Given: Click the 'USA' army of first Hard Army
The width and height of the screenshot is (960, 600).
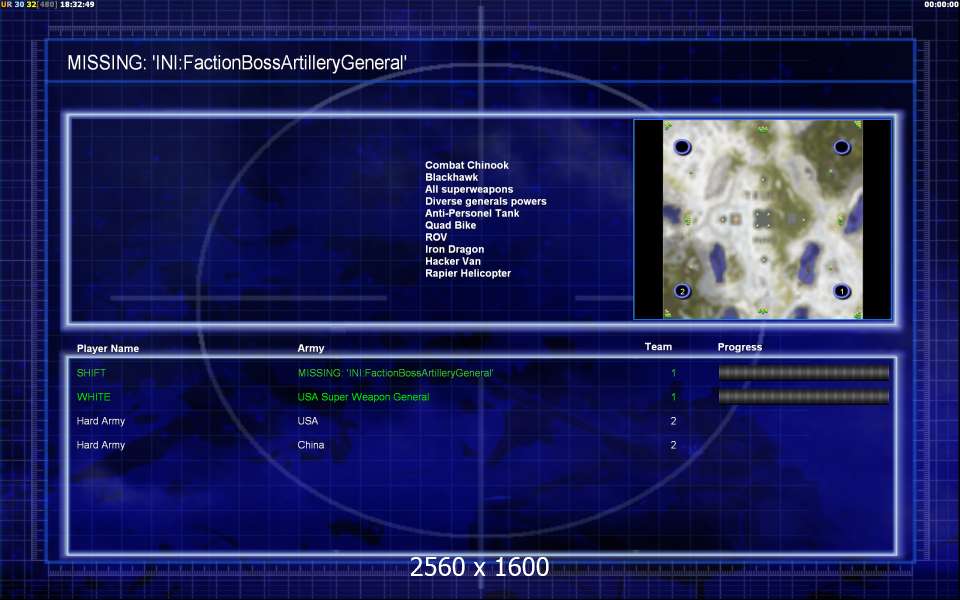Looking at the screenshot, I should (307, 421).
